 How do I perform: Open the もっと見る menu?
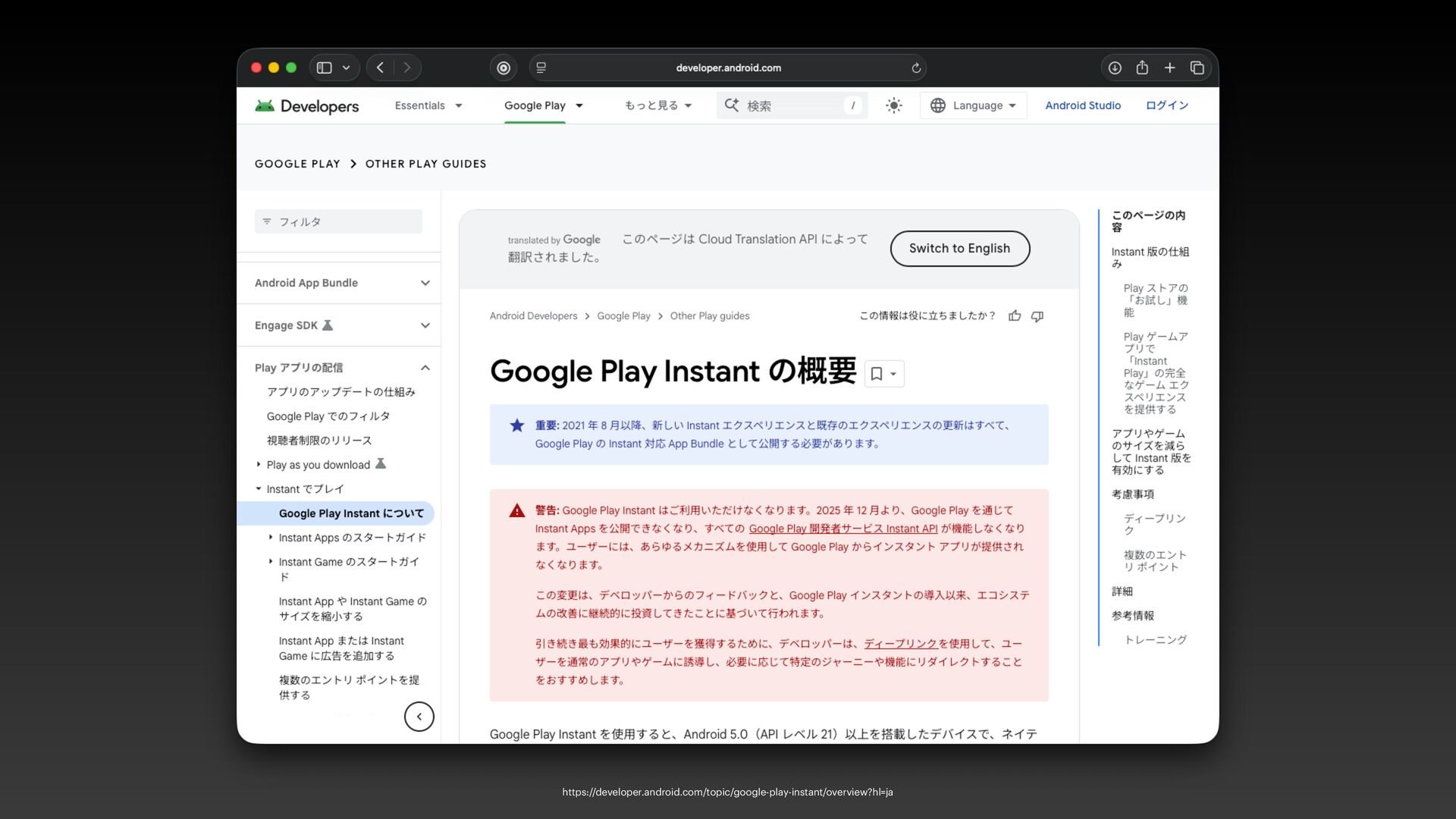[x=658, y=105]
